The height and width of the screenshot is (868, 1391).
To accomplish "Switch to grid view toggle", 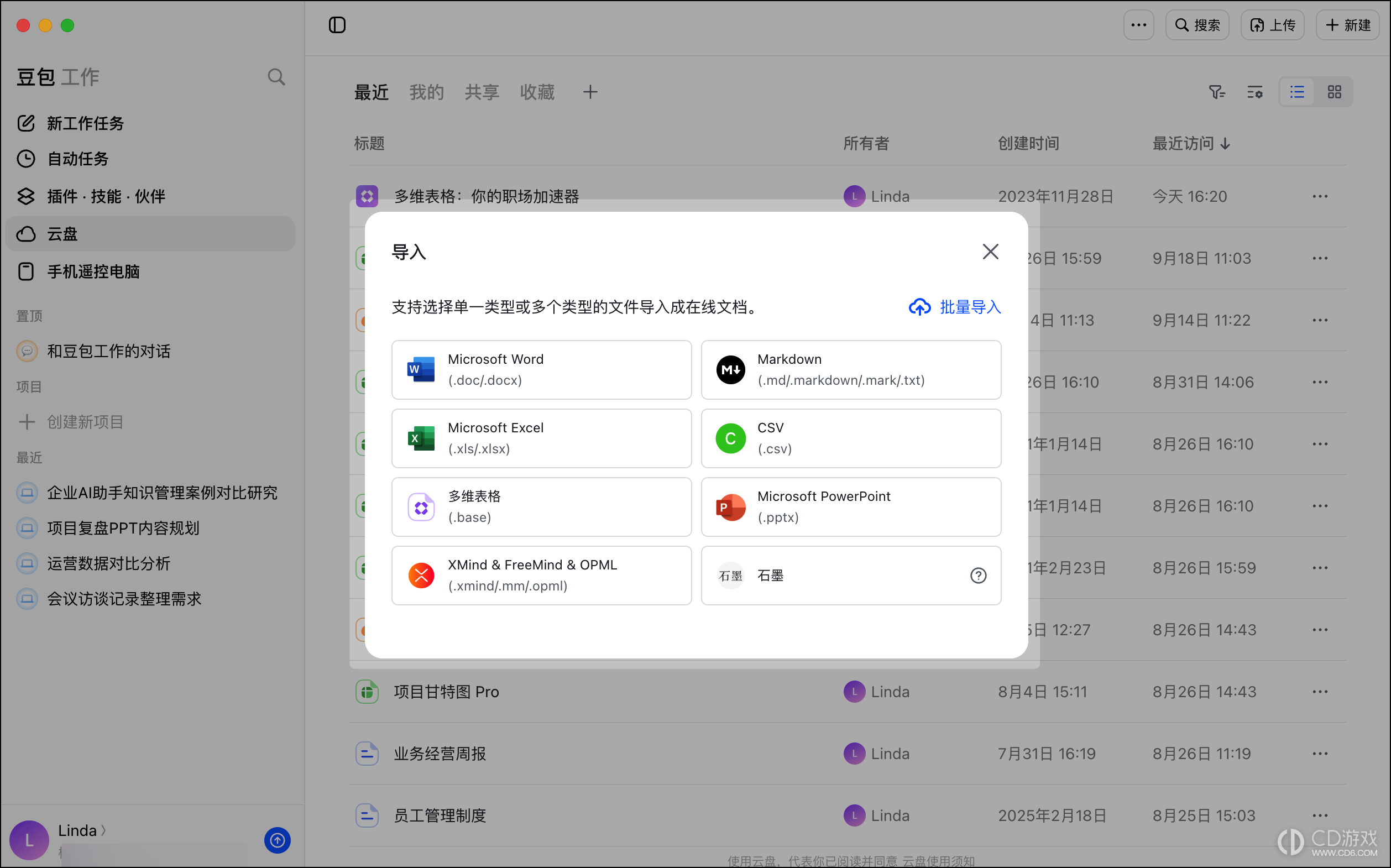I will click(1334, 92).
